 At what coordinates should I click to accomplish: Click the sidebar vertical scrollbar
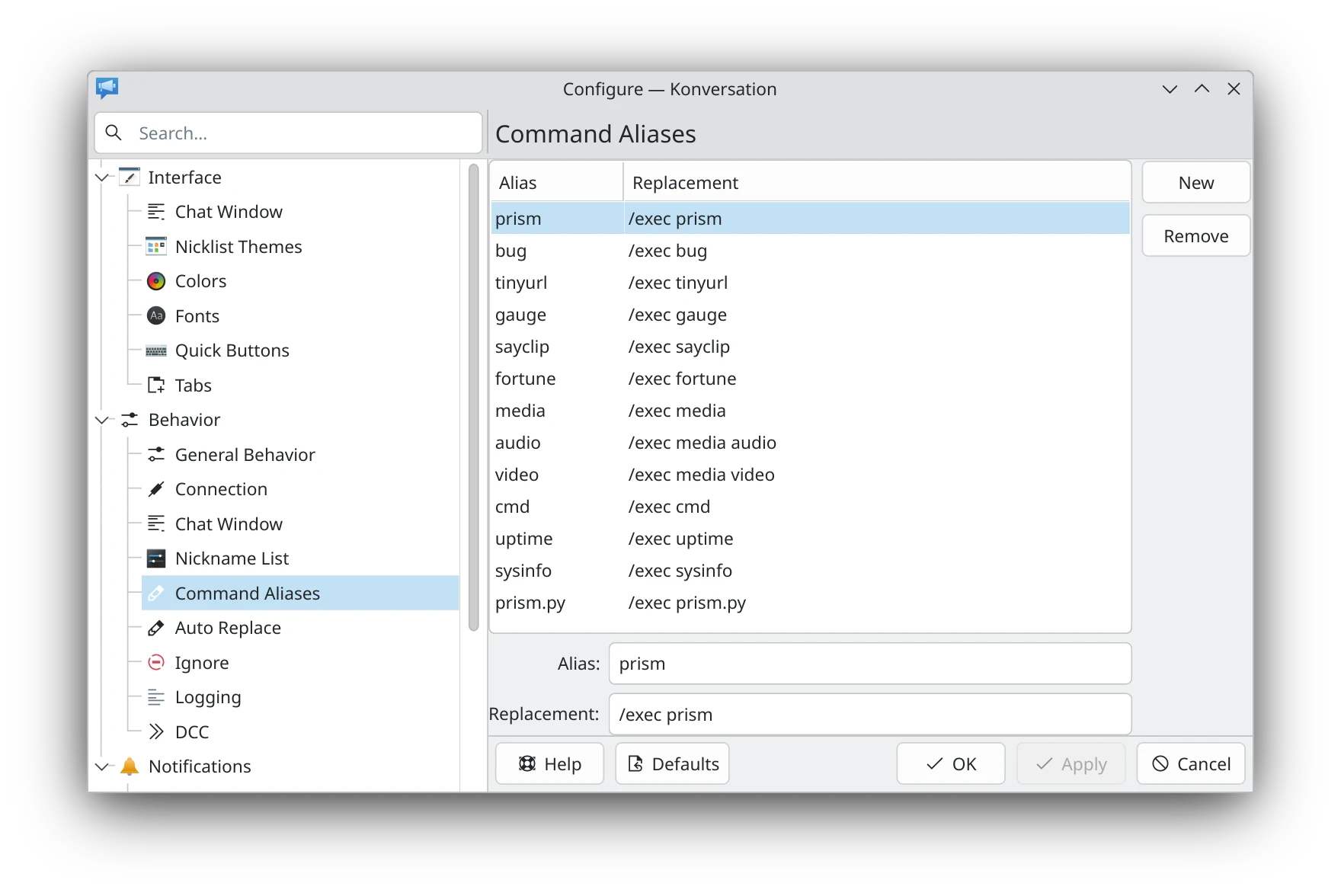(473, 396)
